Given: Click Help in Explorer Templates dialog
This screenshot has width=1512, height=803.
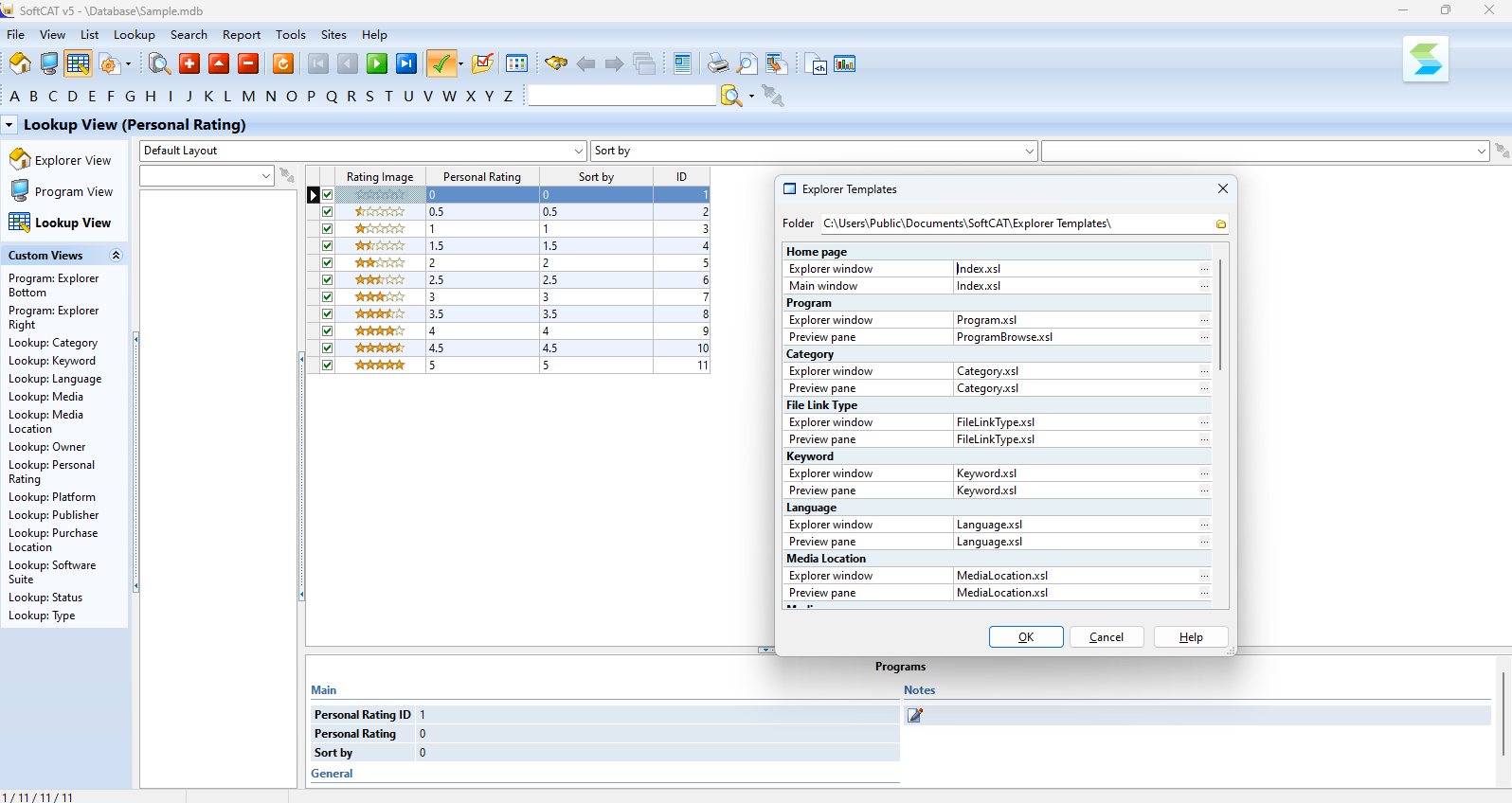Looking at the screenshot, I should point(1191,637).
